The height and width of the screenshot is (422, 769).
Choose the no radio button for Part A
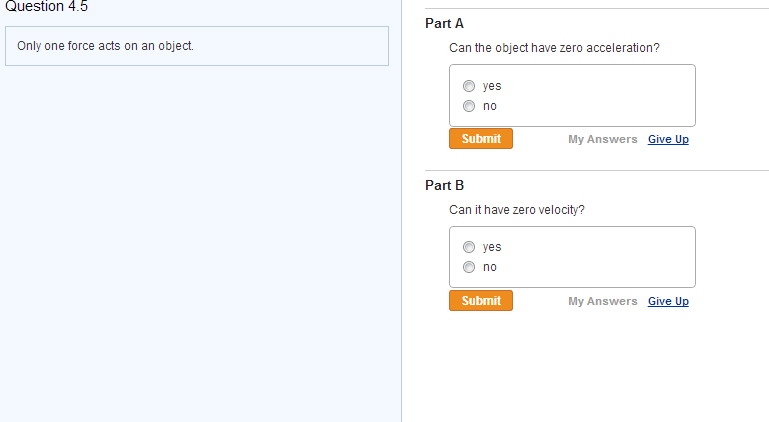[x=469, y=106]
